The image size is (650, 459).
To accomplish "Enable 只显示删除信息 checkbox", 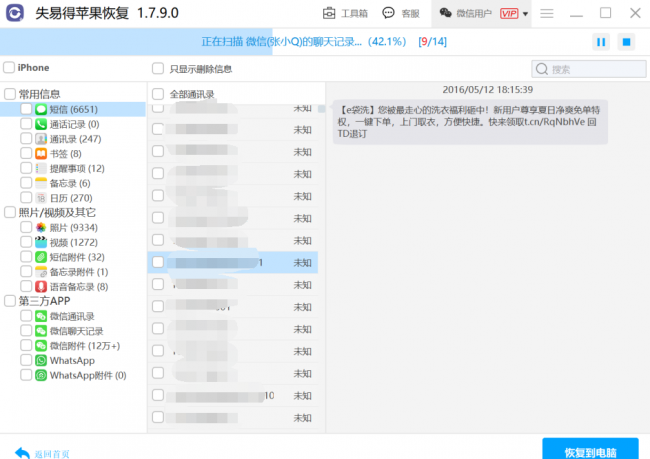I will point(158,68).
